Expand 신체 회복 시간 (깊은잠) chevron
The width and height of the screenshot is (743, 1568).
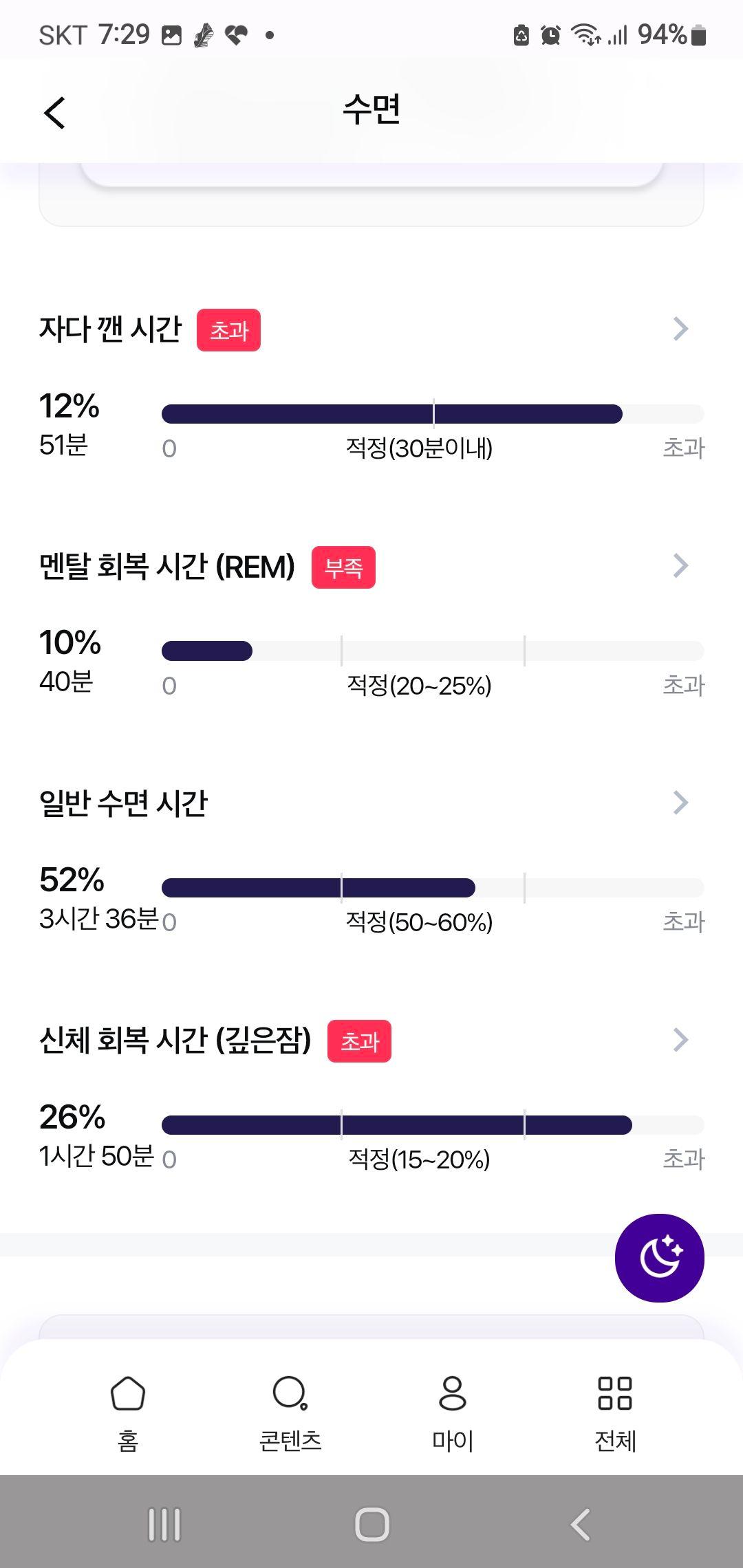[x=680, y=1040]
